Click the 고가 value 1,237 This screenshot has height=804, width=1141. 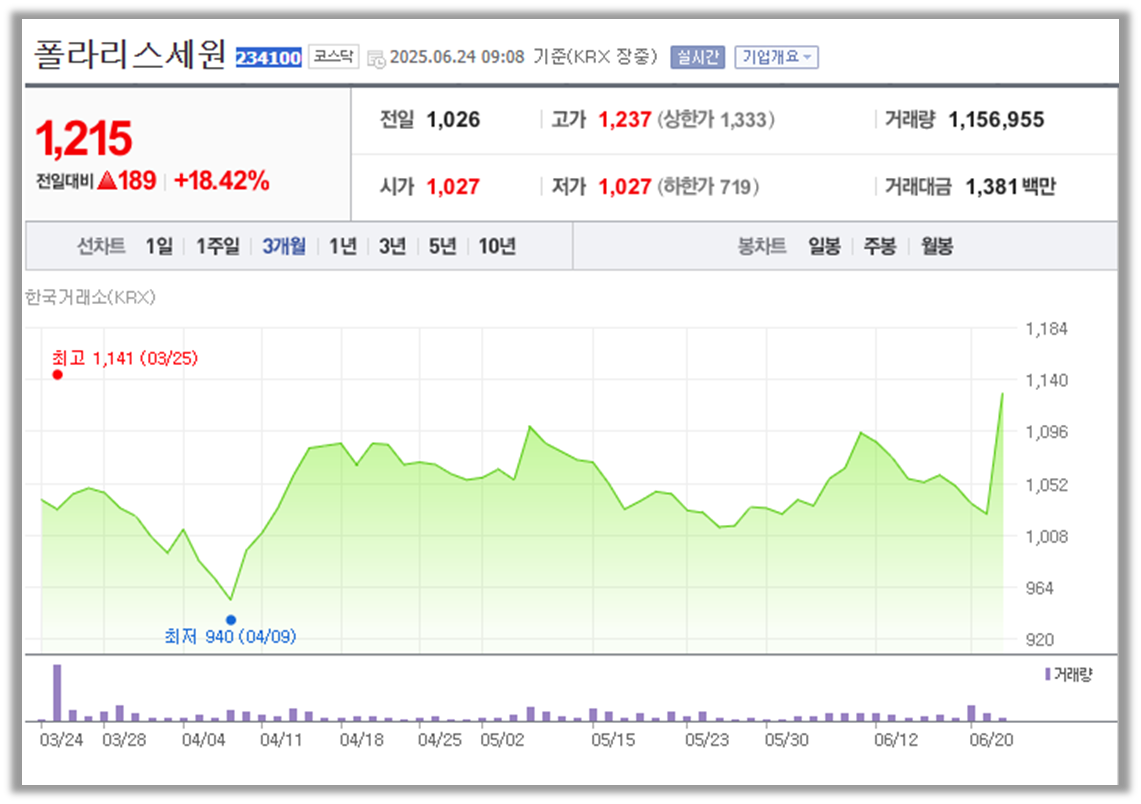pyautogui.click(x=624, y=119)
